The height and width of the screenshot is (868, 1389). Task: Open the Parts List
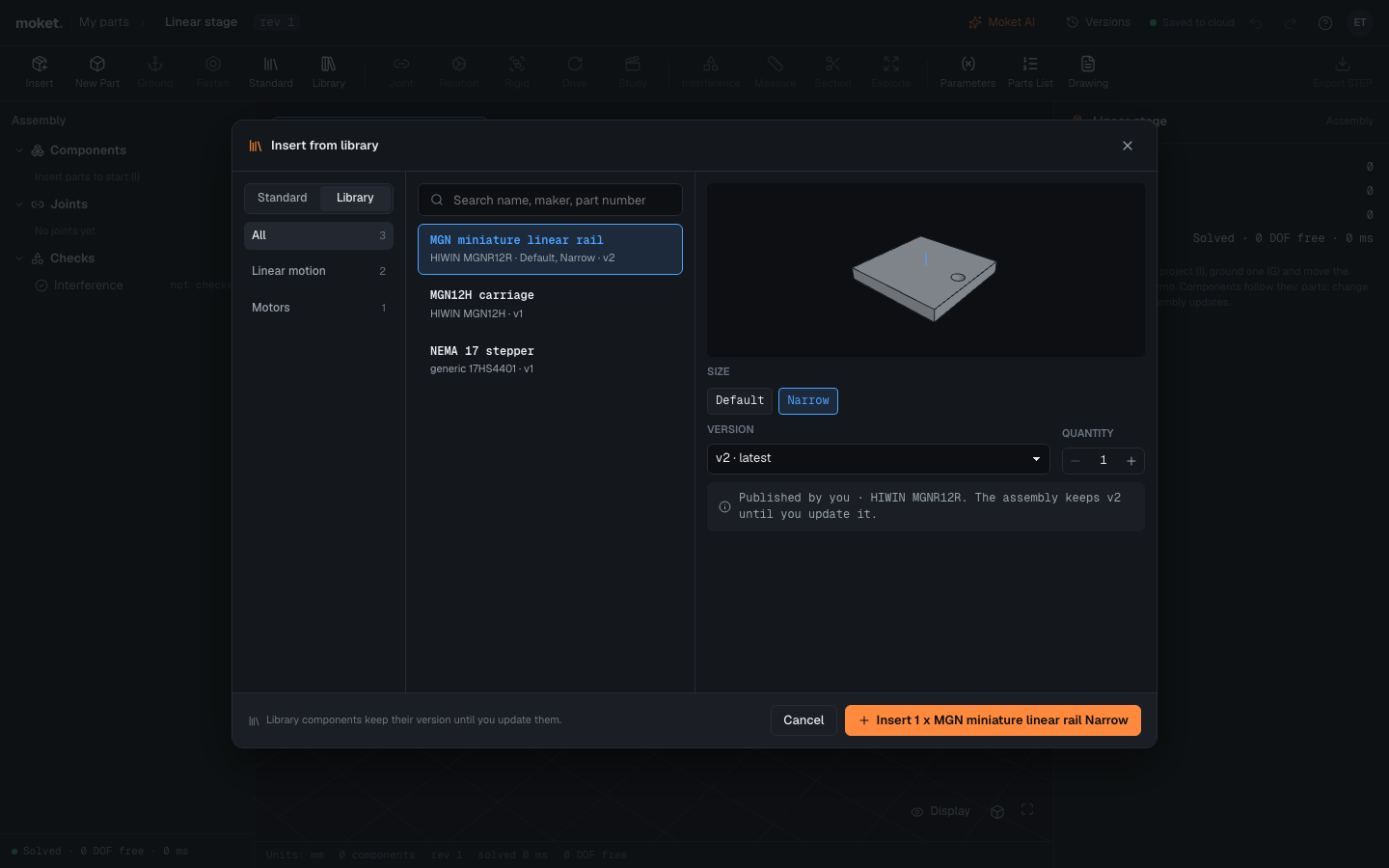(1030, 71)
